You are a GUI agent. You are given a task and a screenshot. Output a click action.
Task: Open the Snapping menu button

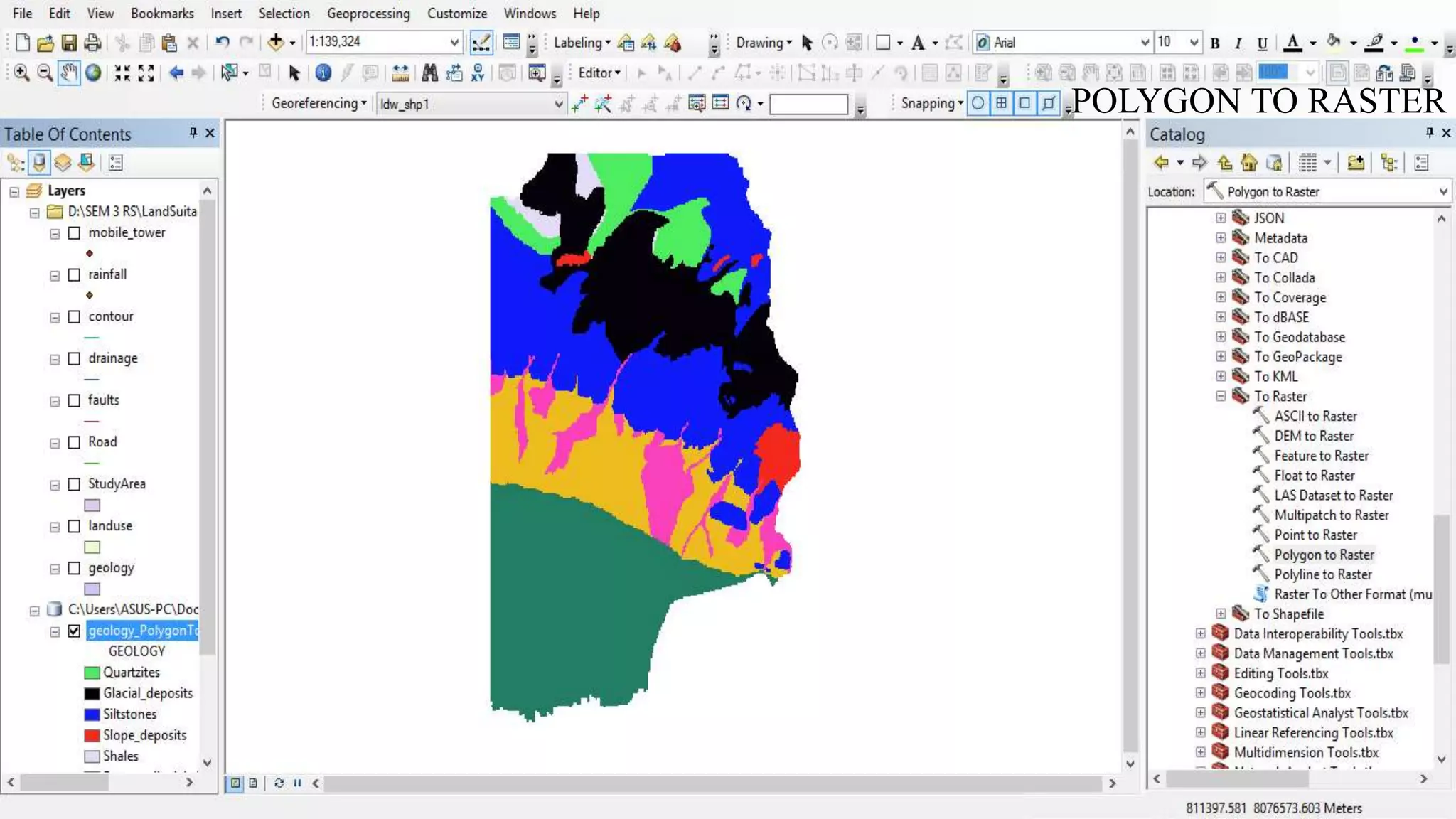(x=932, y=103)
